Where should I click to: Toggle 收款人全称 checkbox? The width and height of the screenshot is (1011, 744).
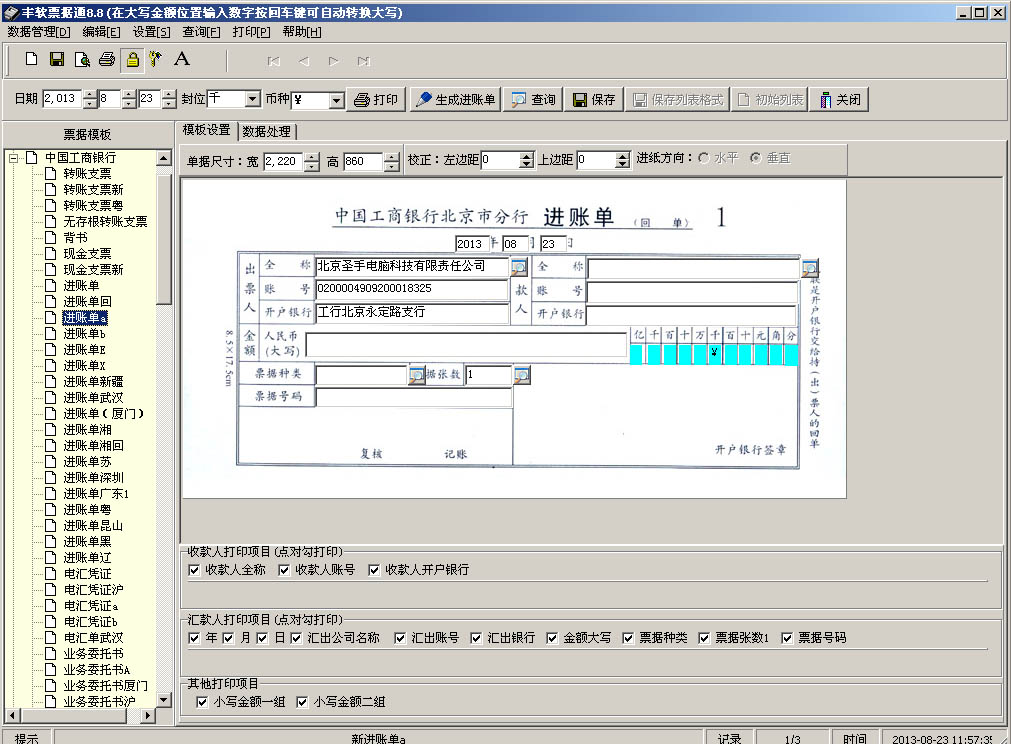tap(194, 570)
